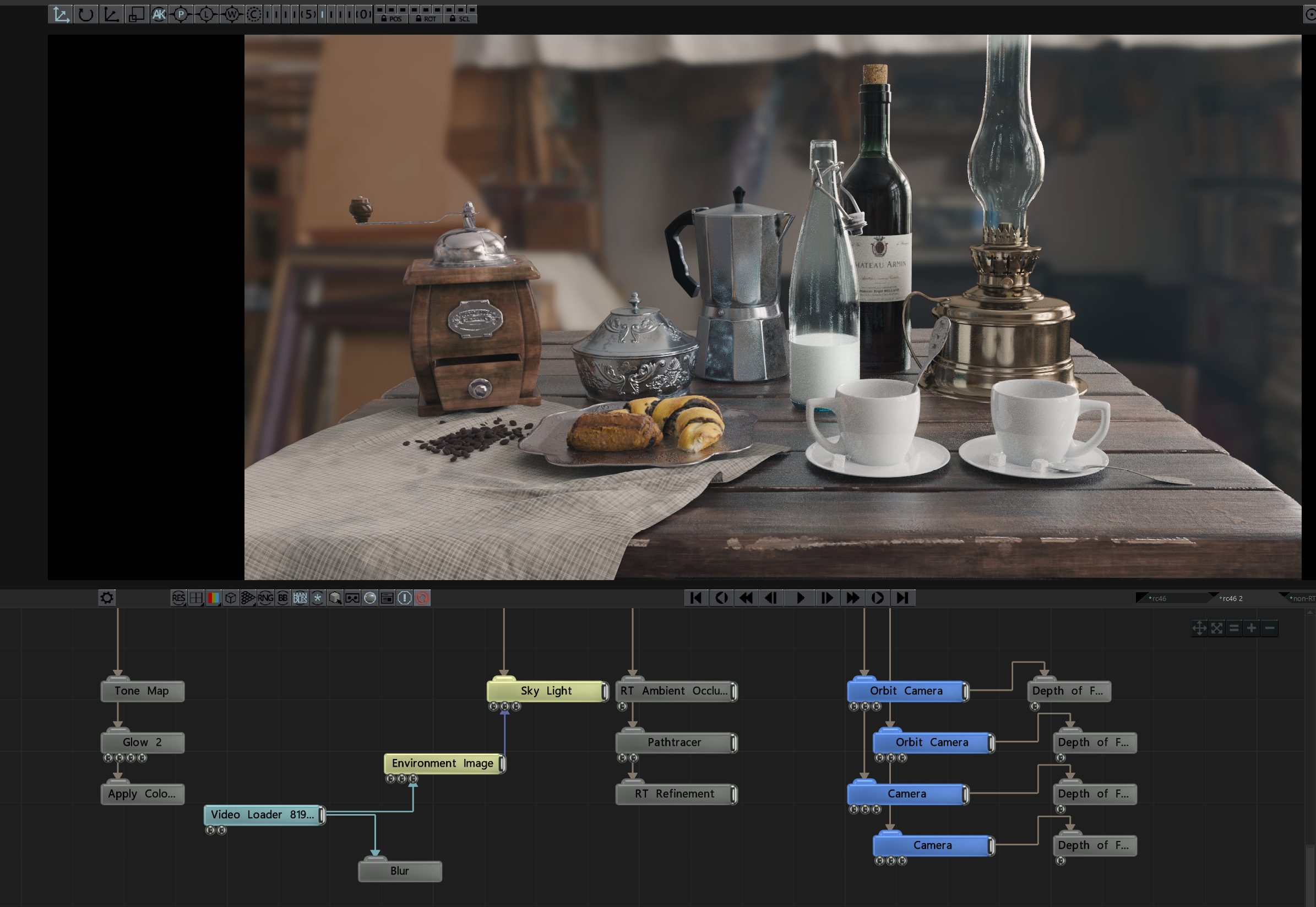Image resolution: width=1316 pixels, height=907 pixels.
Task: Open the viewport grid layout dropdown
Action: point(196,598)
